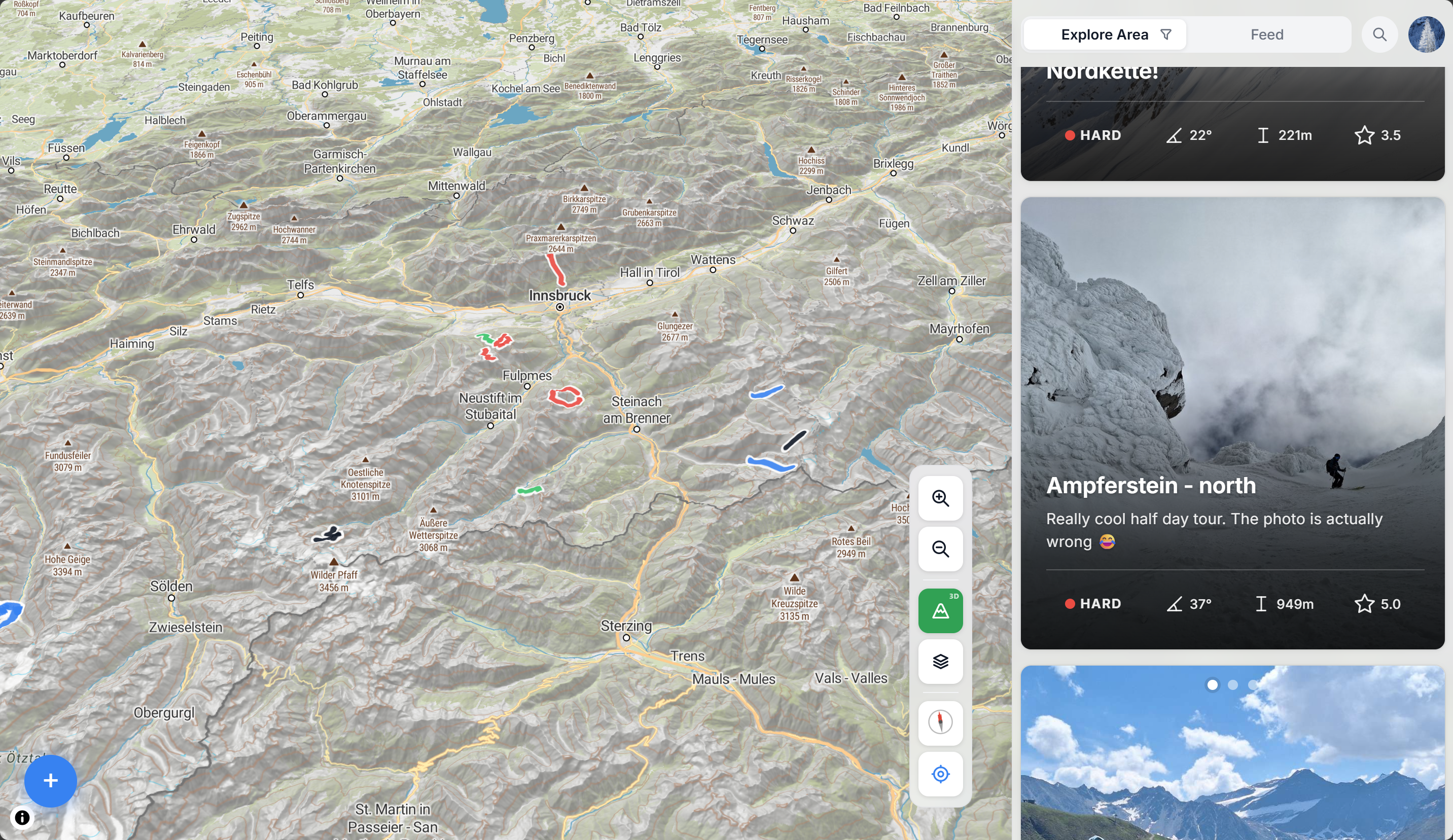
Task: Click the 221m elevation icon
Action: (x=1263, y=135)
